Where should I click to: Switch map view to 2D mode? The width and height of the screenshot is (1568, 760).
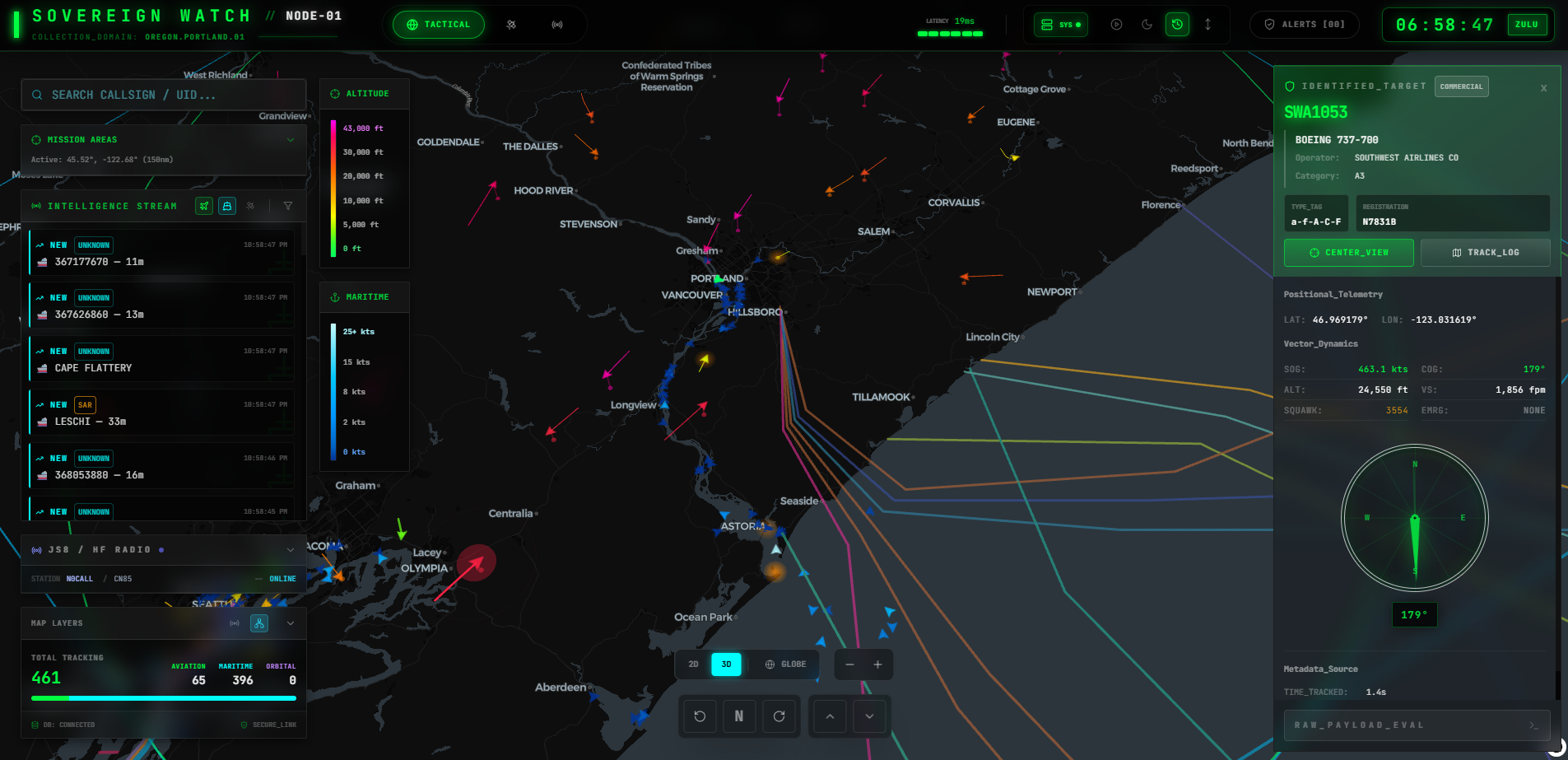point(693,664)
